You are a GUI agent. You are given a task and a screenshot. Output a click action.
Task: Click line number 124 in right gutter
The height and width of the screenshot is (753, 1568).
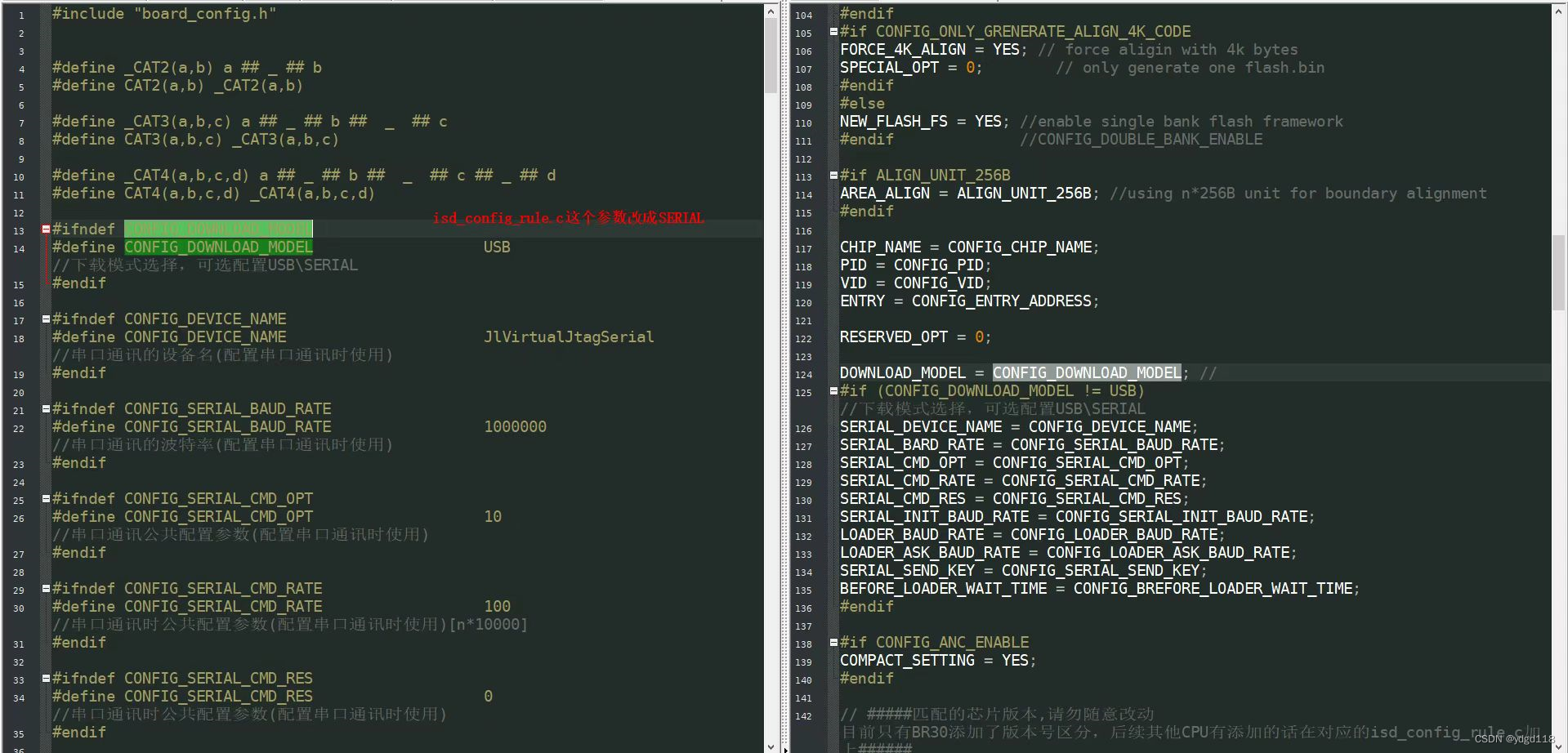coord(804,375)
